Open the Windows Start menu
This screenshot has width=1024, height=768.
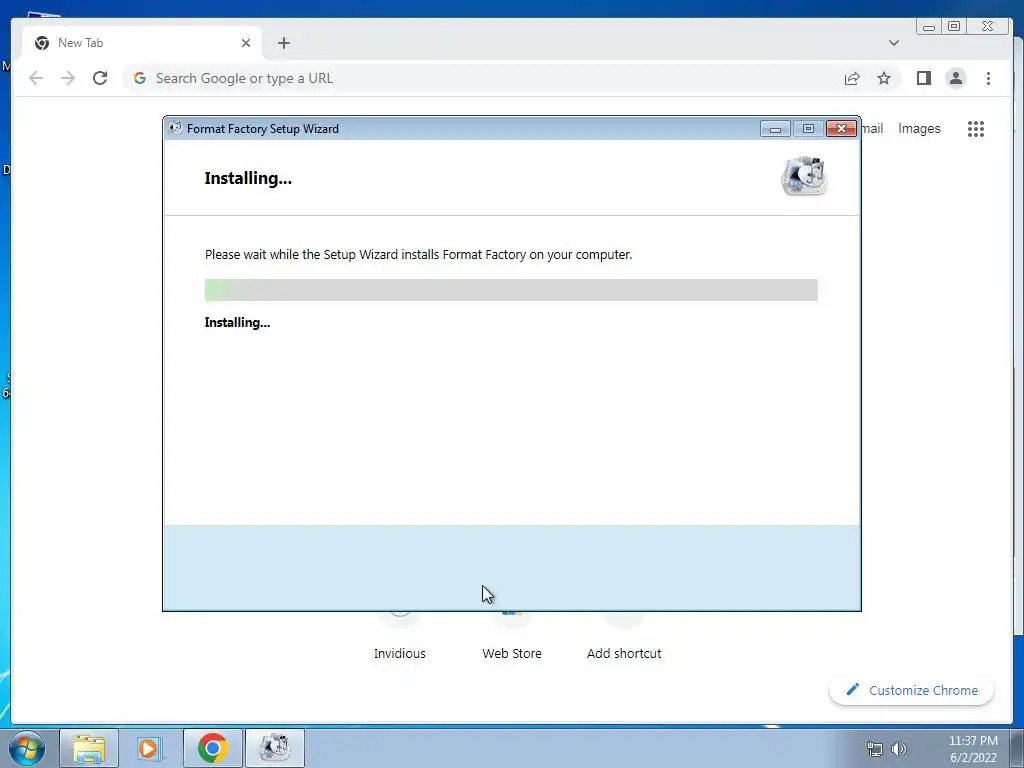(27, 748)
